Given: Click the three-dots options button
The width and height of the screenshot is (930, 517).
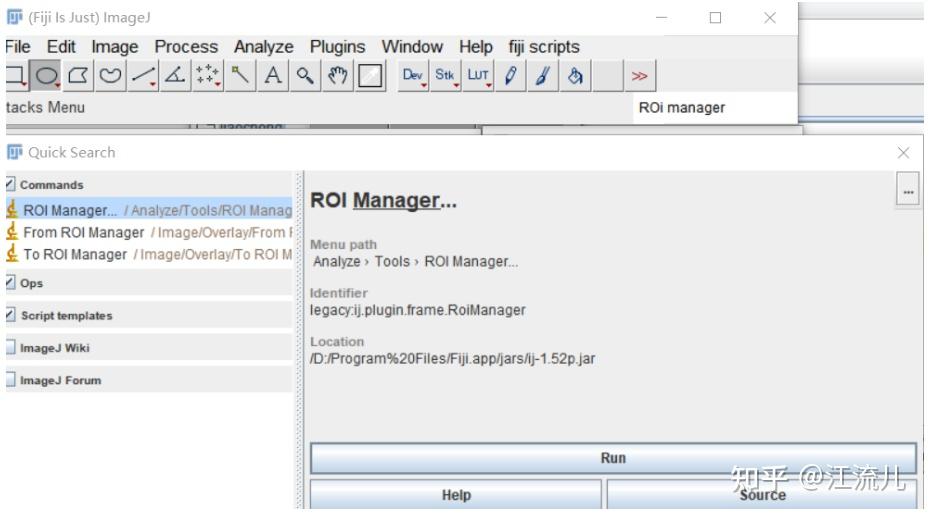Looking at the screenshot, I should [x=908, y=191].
